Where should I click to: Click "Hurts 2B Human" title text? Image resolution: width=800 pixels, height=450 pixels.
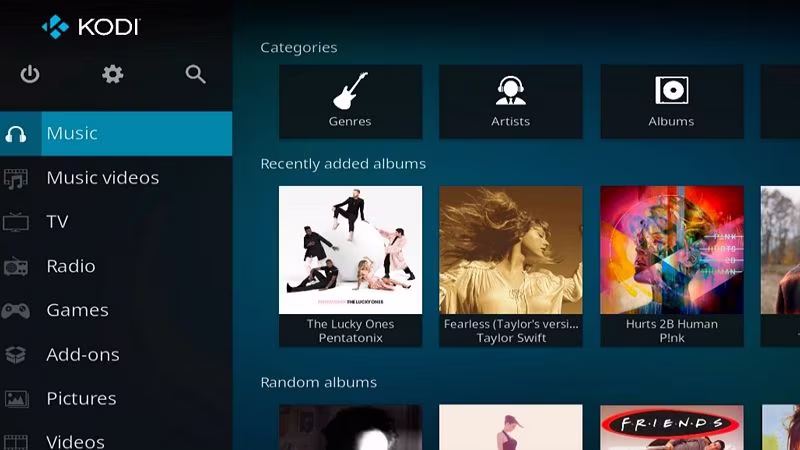point(672,324)
